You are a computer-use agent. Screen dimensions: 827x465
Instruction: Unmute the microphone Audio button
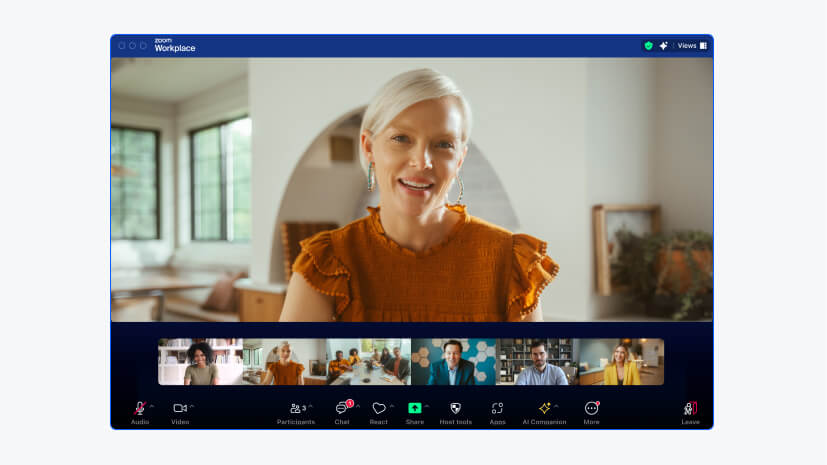click(139, 409)
